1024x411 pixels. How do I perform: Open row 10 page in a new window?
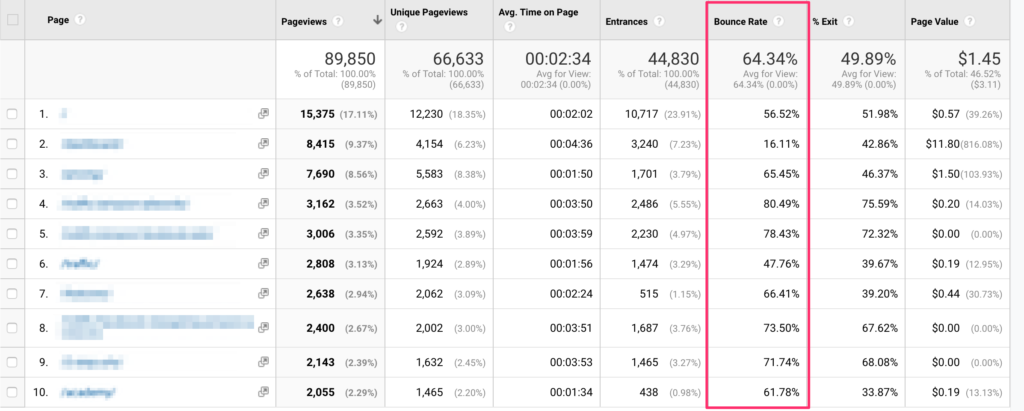pyautogui.click(x=263, y=392)
